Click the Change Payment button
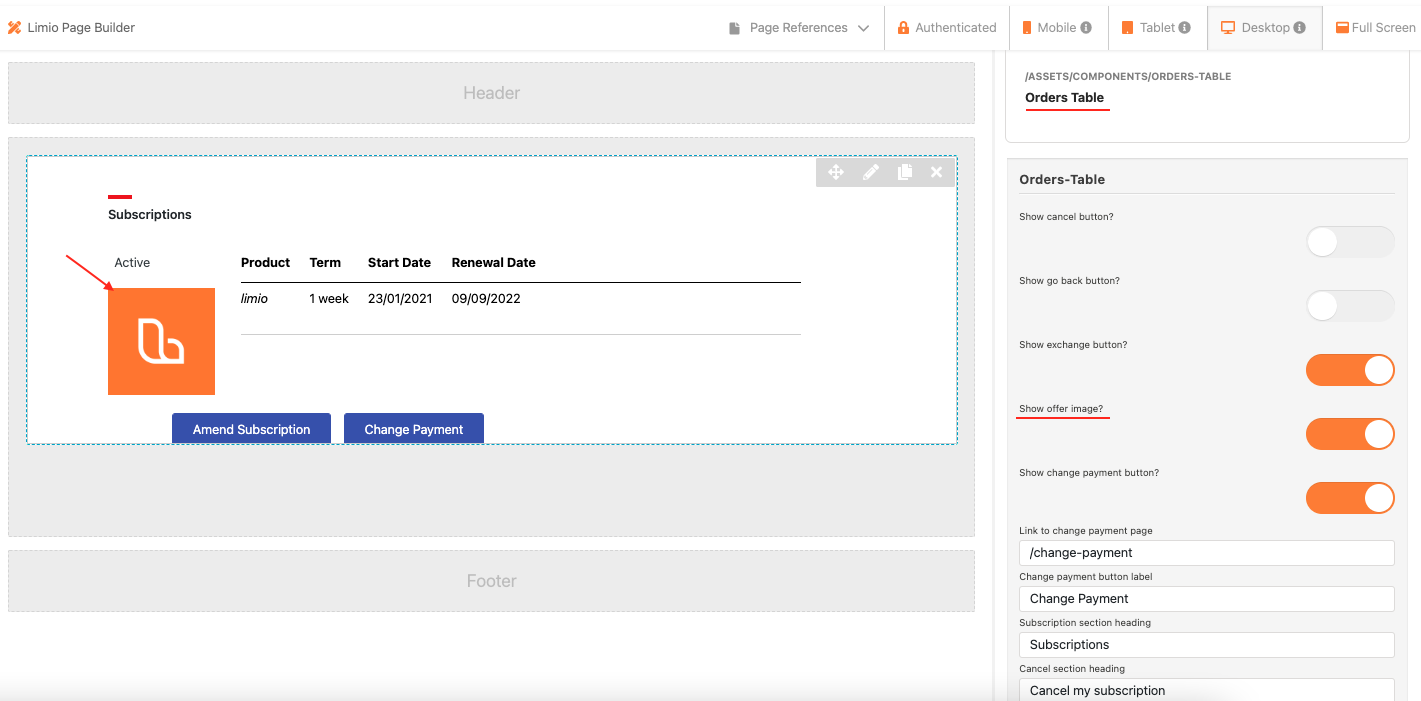This screenshot has height=701, width=1421. 414,429
